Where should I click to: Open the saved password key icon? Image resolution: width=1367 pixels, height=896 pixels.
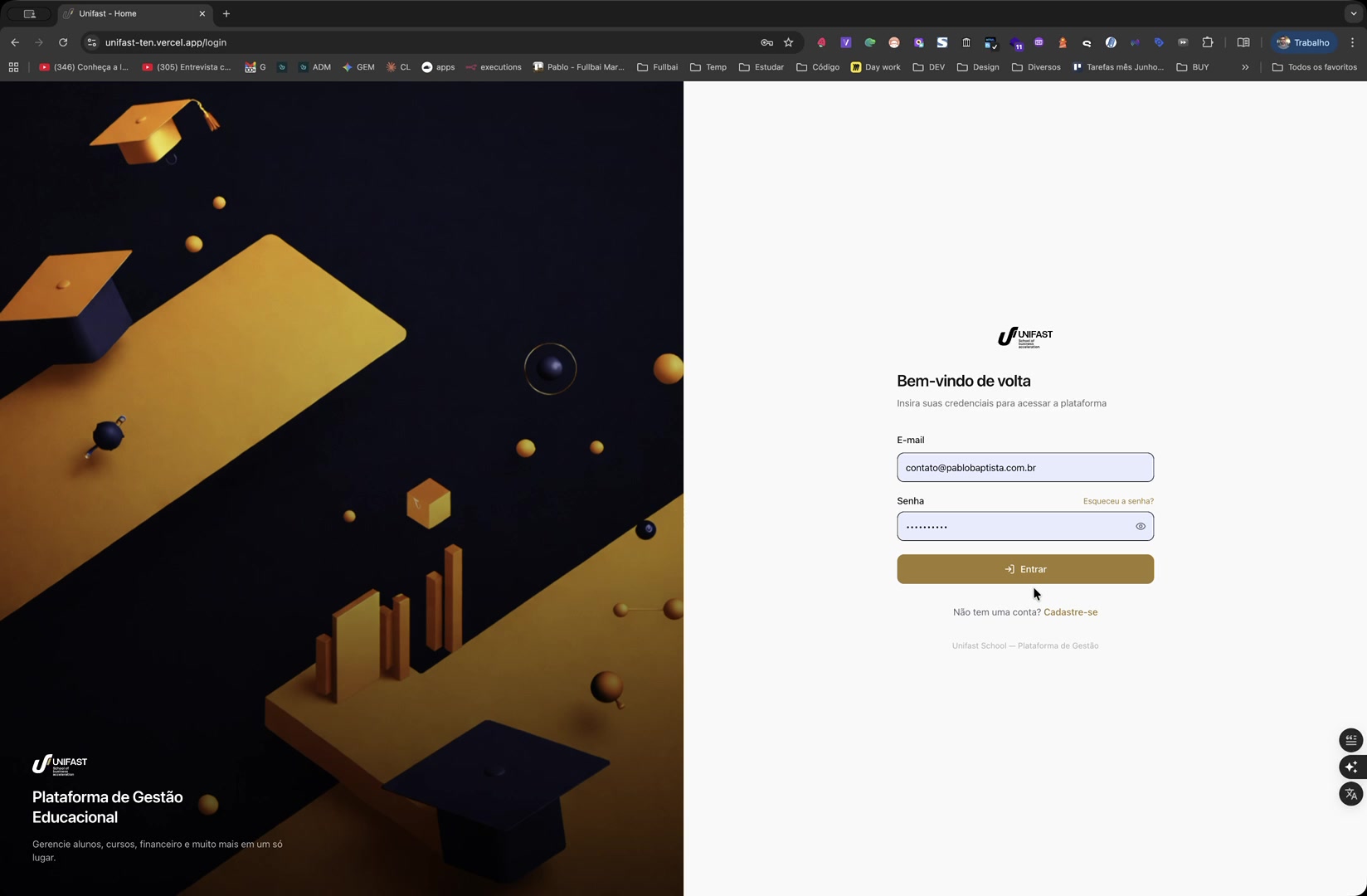[x=766, y=42]
